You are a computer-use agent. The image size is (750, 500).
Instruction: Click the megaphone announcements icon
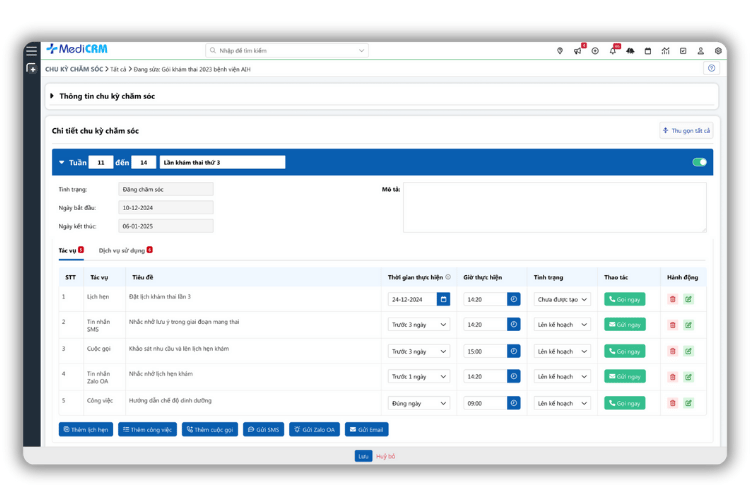point(577,51)
